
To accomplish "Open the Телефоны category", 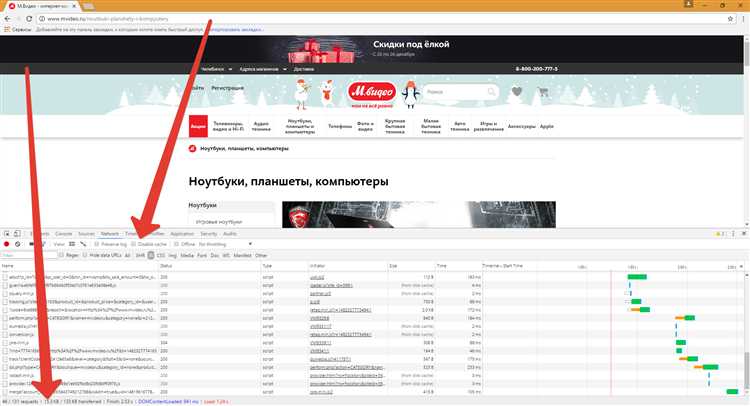I will click(x=340, y=126).
